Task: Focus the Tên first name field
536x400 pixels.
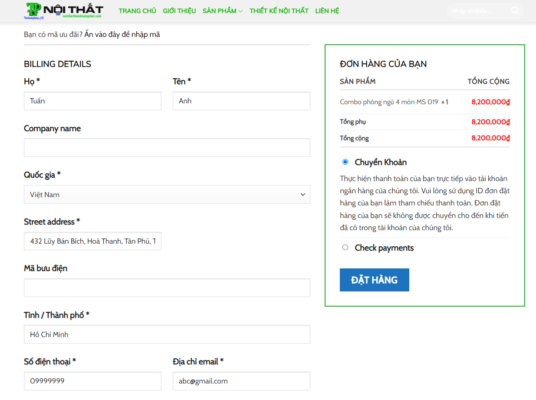Action: point(242,101)
